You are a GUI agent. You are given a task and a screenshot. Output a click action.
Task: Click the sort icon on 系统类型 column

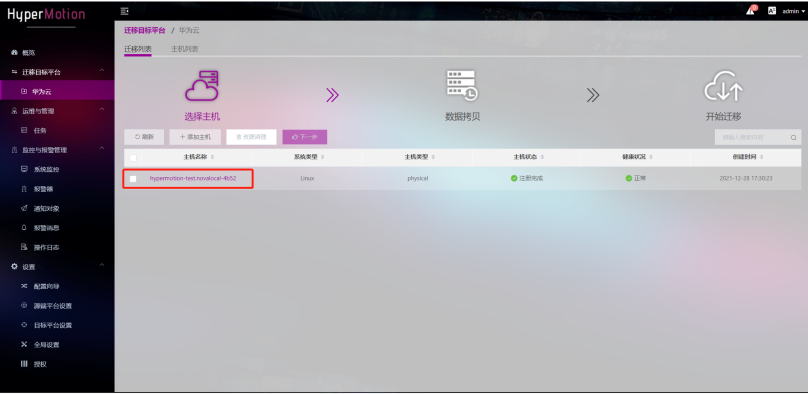click(322, 157)
